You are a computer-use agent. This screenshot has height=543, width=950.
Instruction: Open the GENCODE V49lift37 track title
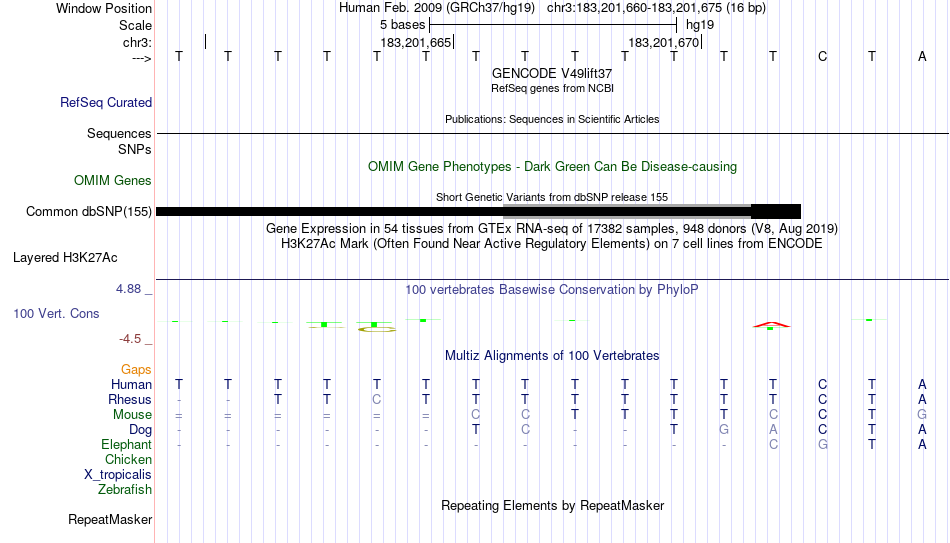[x=552, y=73]
